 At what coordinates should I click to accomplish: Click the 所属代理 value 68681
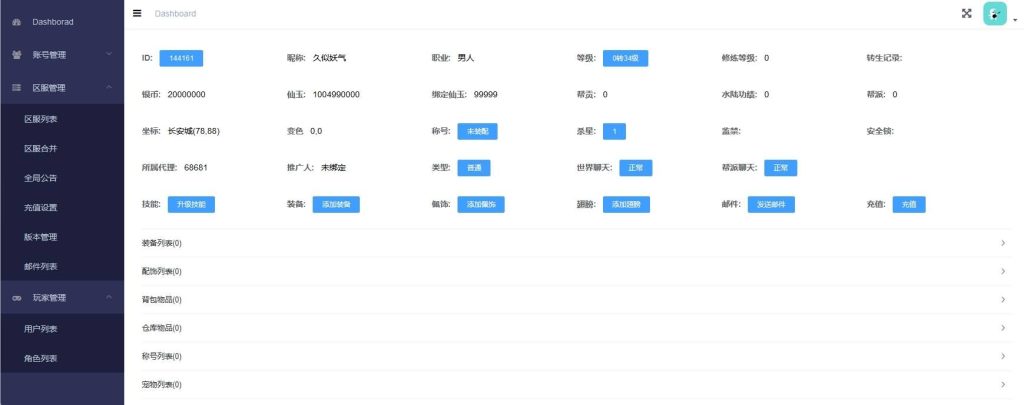tap(196, 168)
